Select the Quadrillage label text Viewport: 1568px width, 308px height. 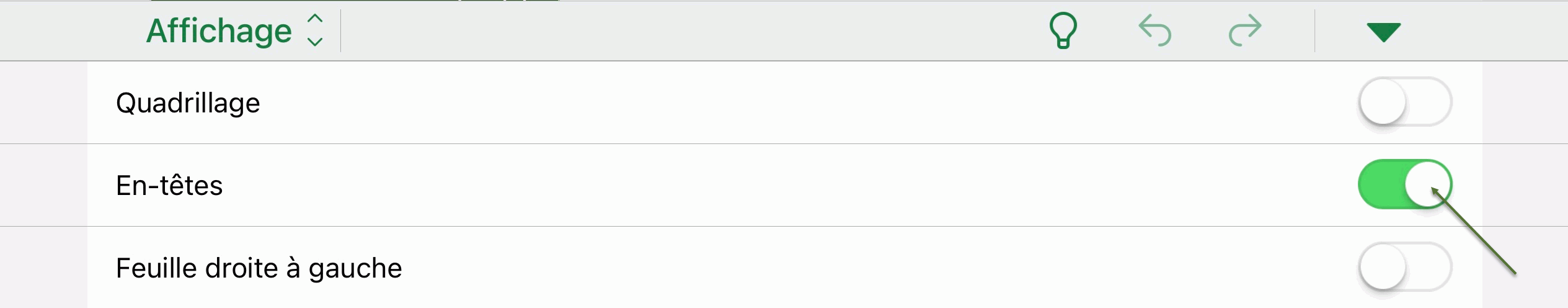point(188,103)
